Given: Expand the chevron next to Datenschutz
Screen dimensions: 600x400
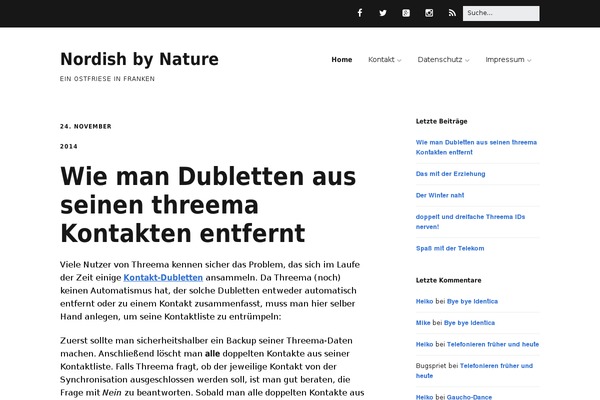Looking at the screenshot, I should (467, 60).
